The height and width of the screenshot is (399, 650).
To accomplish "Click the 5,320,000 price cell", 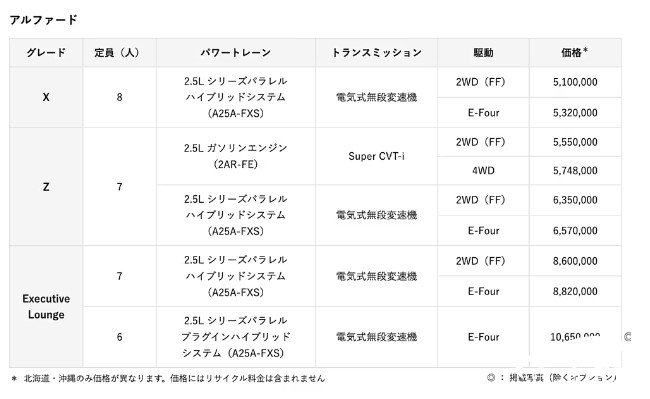I will point(575,112).
